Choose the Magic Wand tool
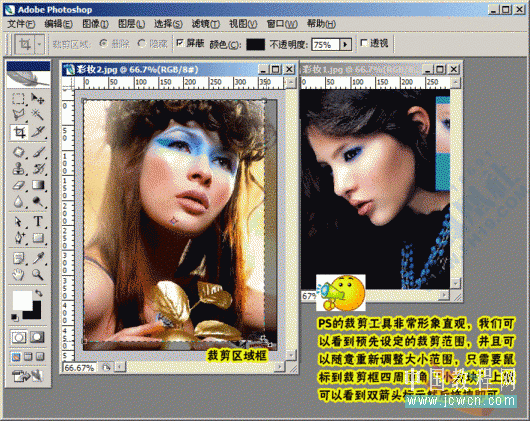This screenshot has width=530, height=421. coord(38,115)
